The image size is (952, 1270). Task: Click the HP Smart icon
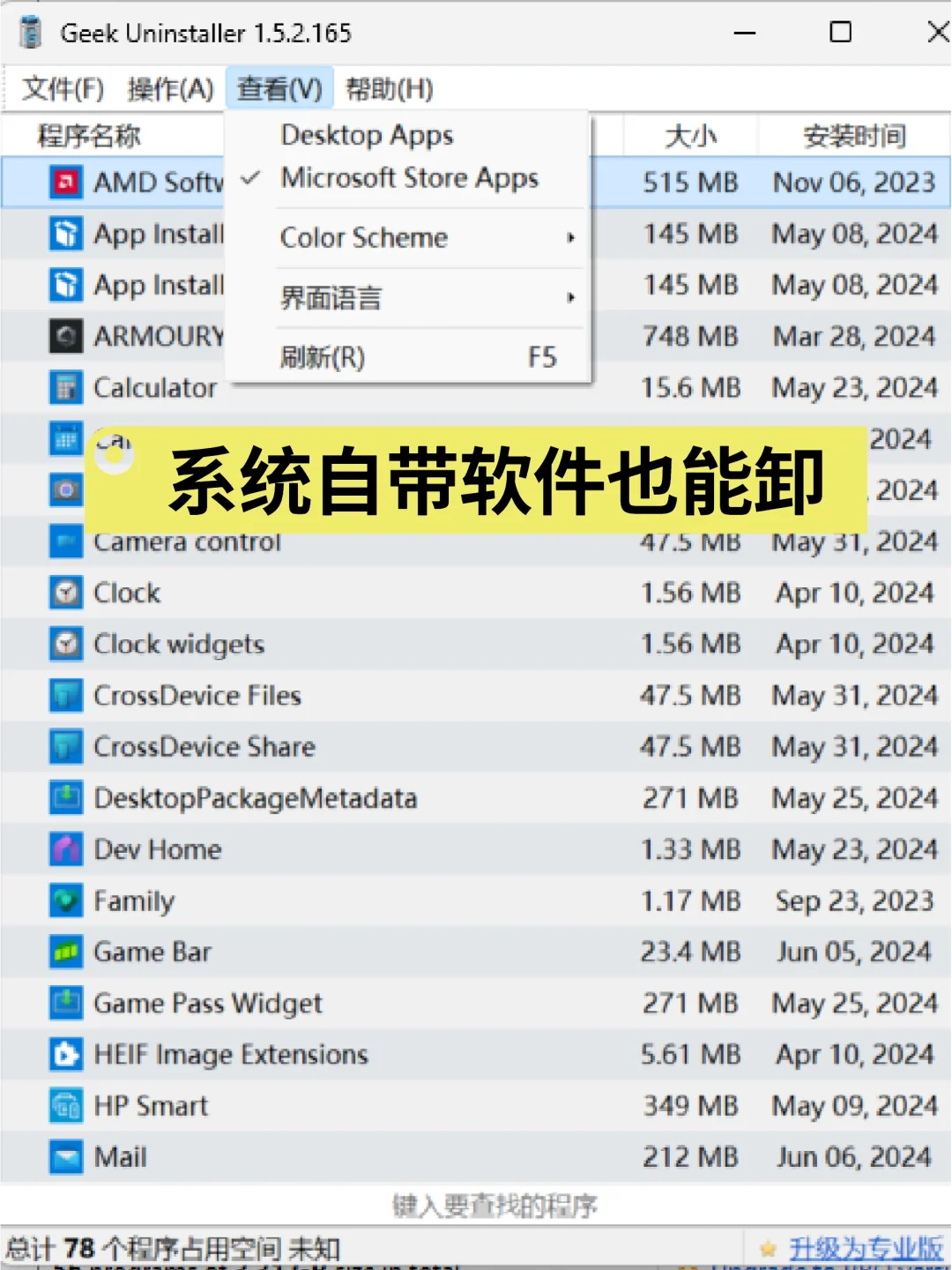[65, 1106]
